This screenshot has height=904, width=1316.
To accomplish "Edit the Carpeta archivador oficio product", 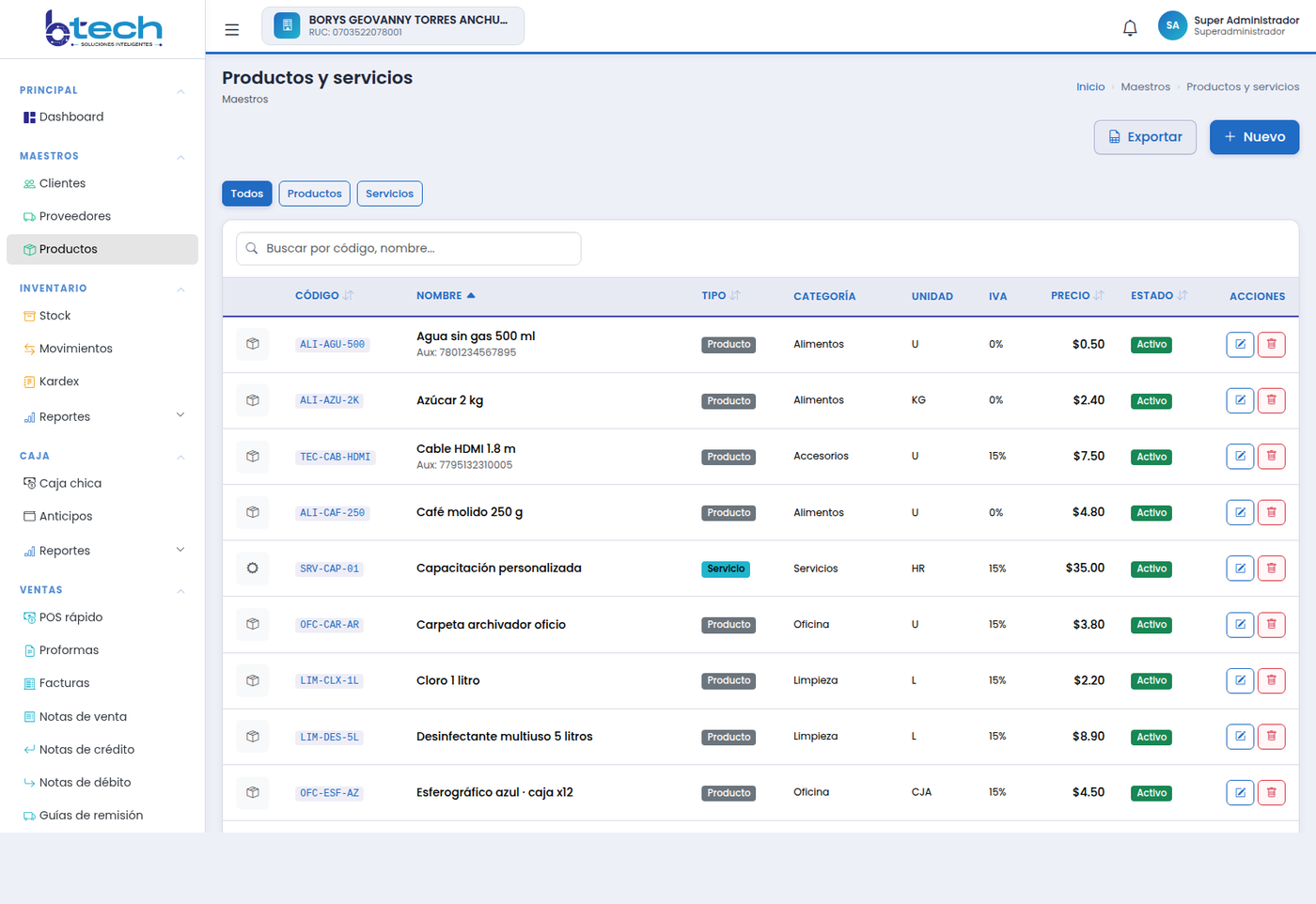I will pyautogui.click(x=1240, y=624).
